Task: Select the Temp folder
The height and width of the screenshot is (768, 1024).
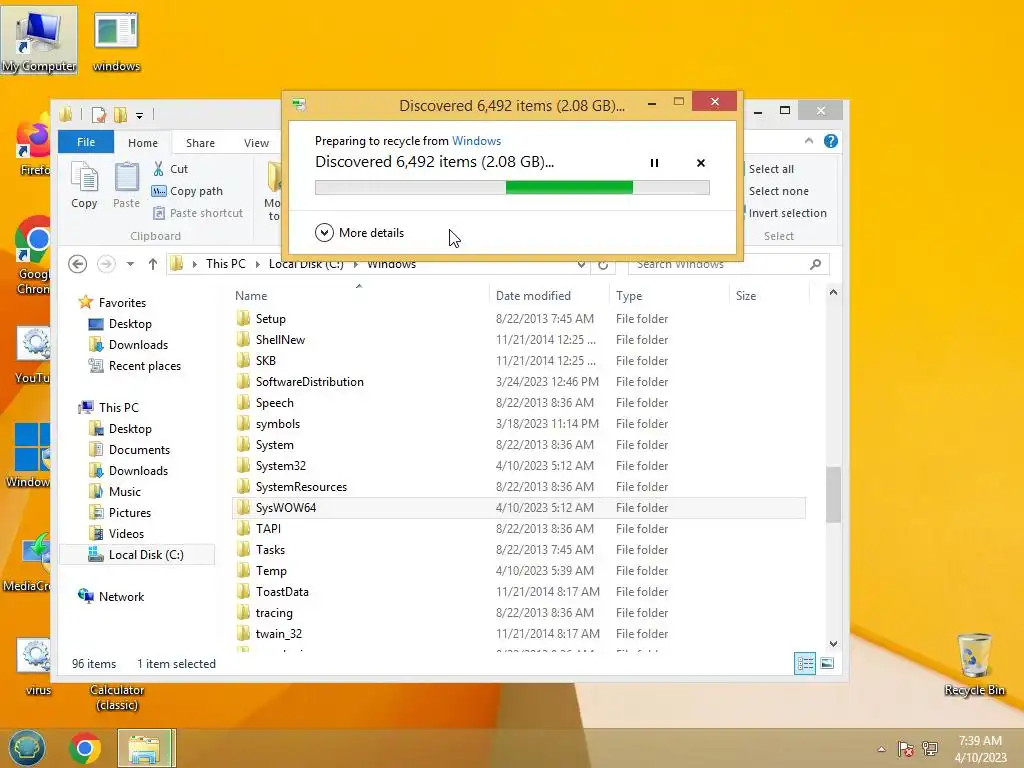Action: point(519,571)
